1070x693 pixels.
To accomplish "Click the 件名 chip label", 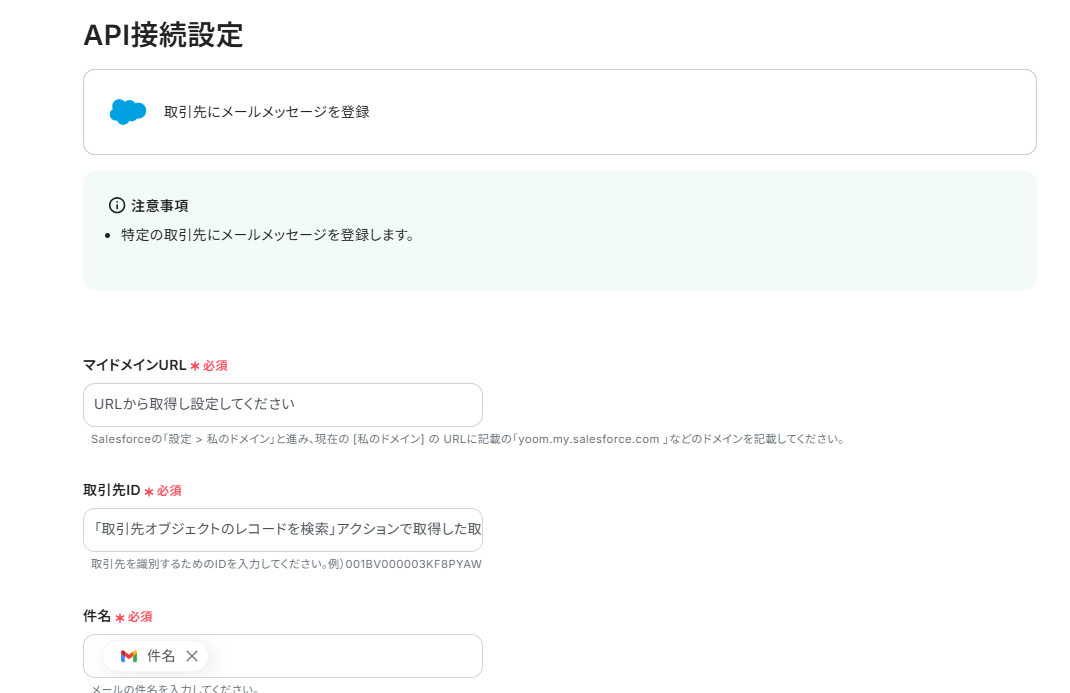I will click(x=161, y=656).
